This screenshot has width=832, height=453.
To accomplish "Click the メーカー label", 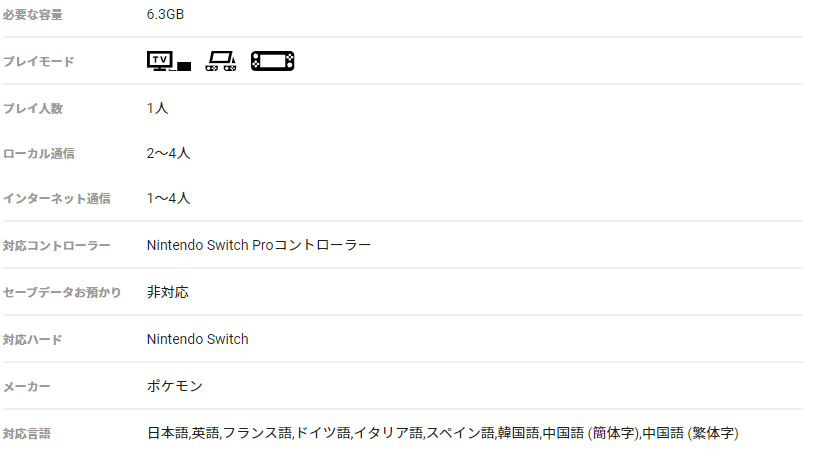I will 27,387.
